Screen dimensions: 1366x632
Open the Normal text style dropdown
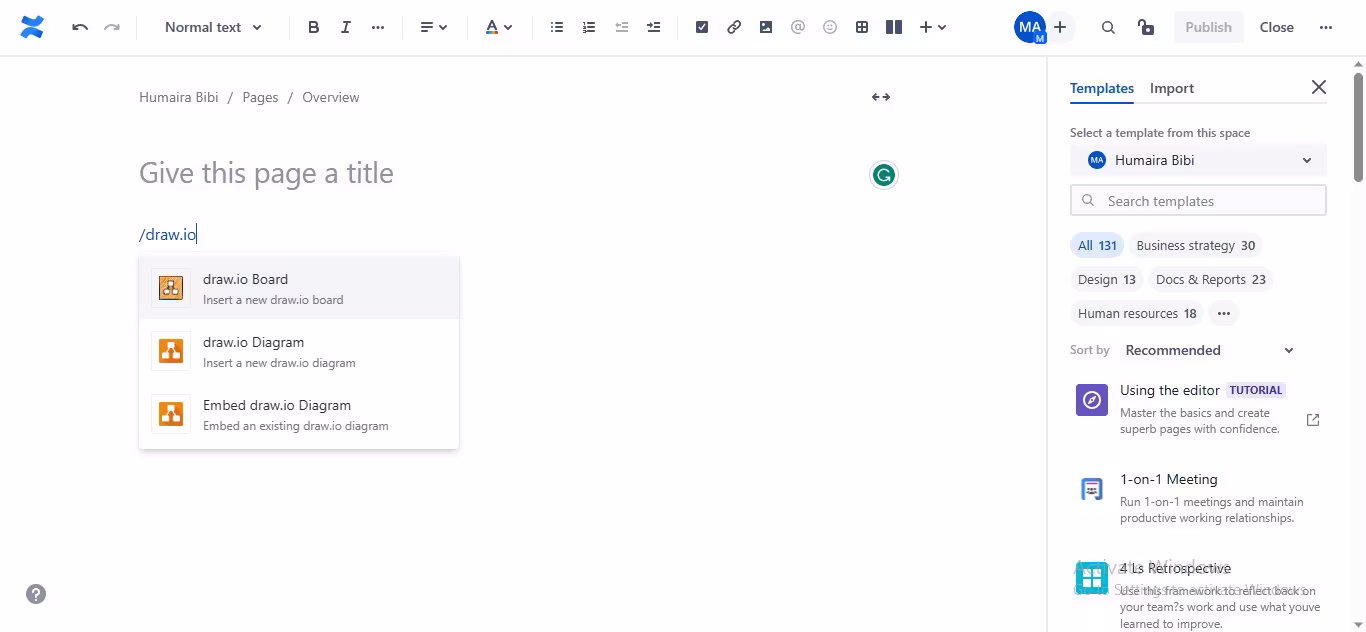pyautogui.click(x=213, y=28)
